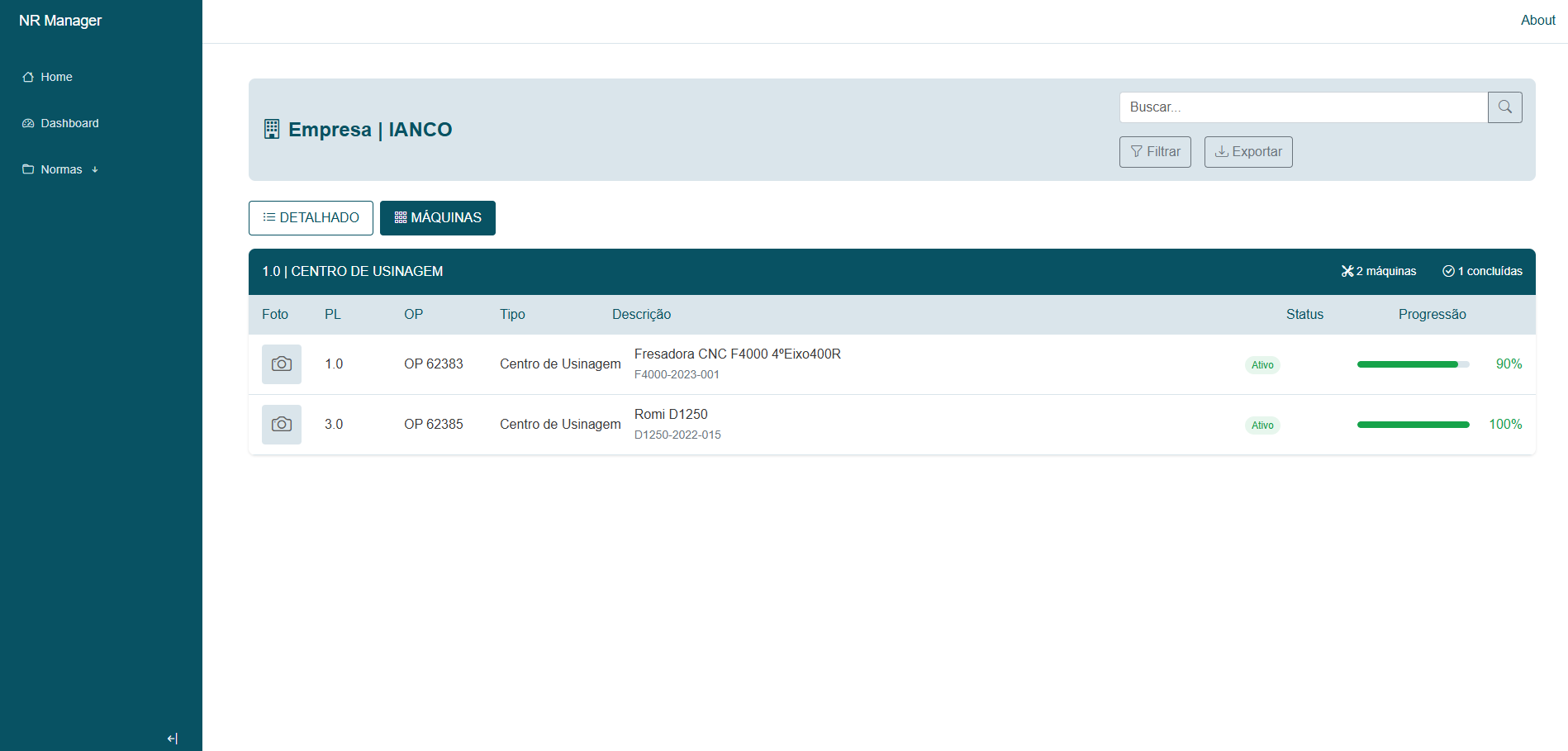Open the Home sidebar item
The height and width of the screenshot is (751, 1568).
tap(47, 77)
